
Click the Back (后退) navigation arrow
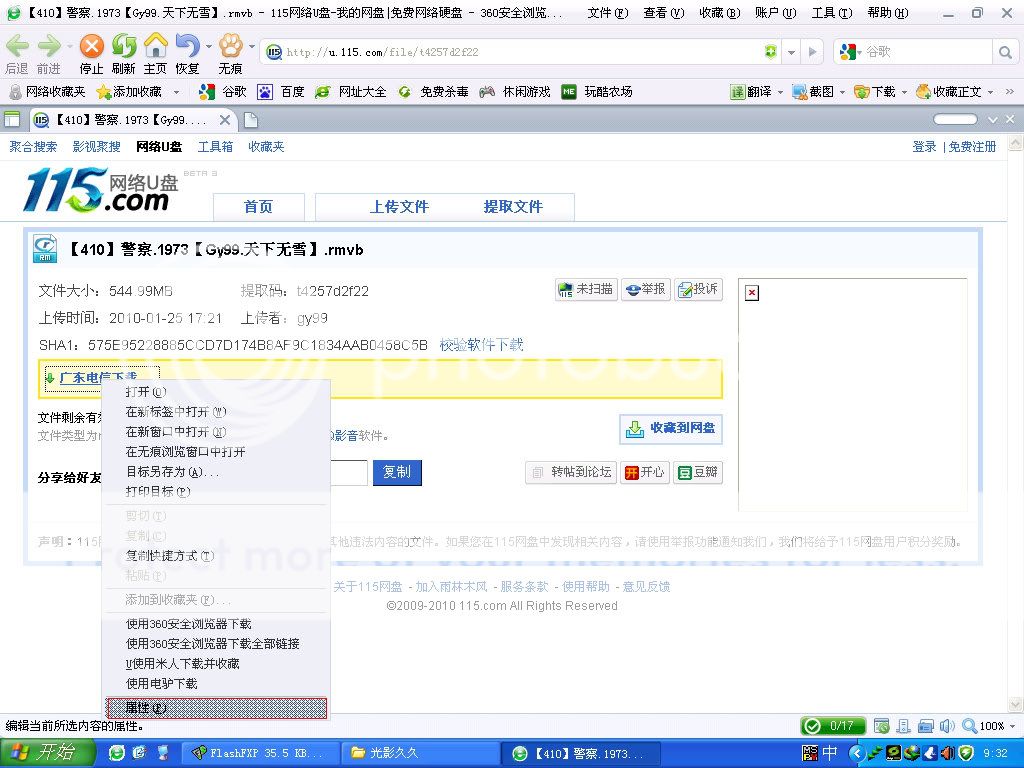click(x=17, y=47)
